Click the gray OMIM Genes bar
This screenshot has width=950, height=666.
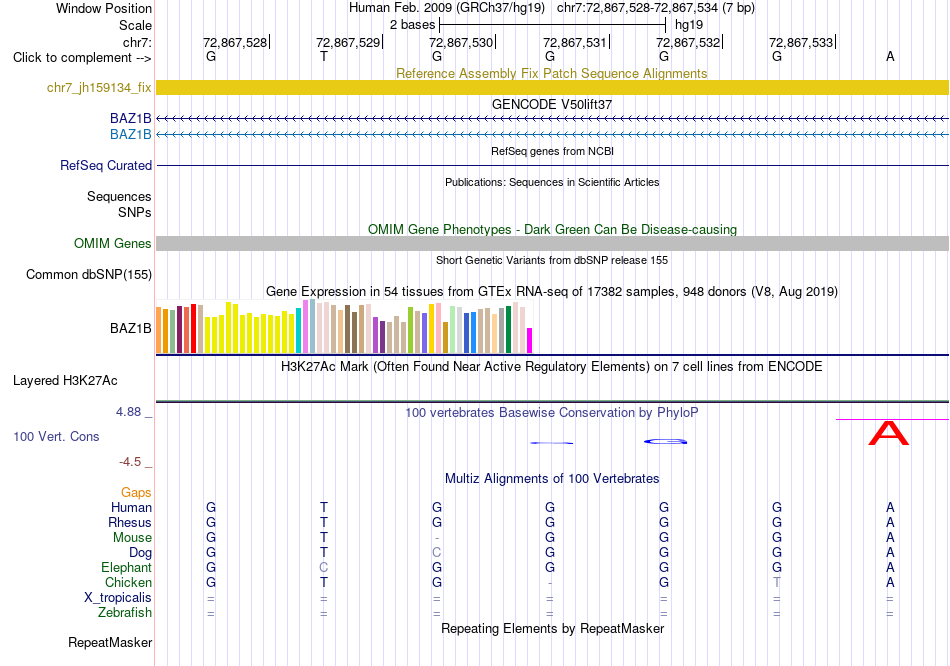[552, 243]
